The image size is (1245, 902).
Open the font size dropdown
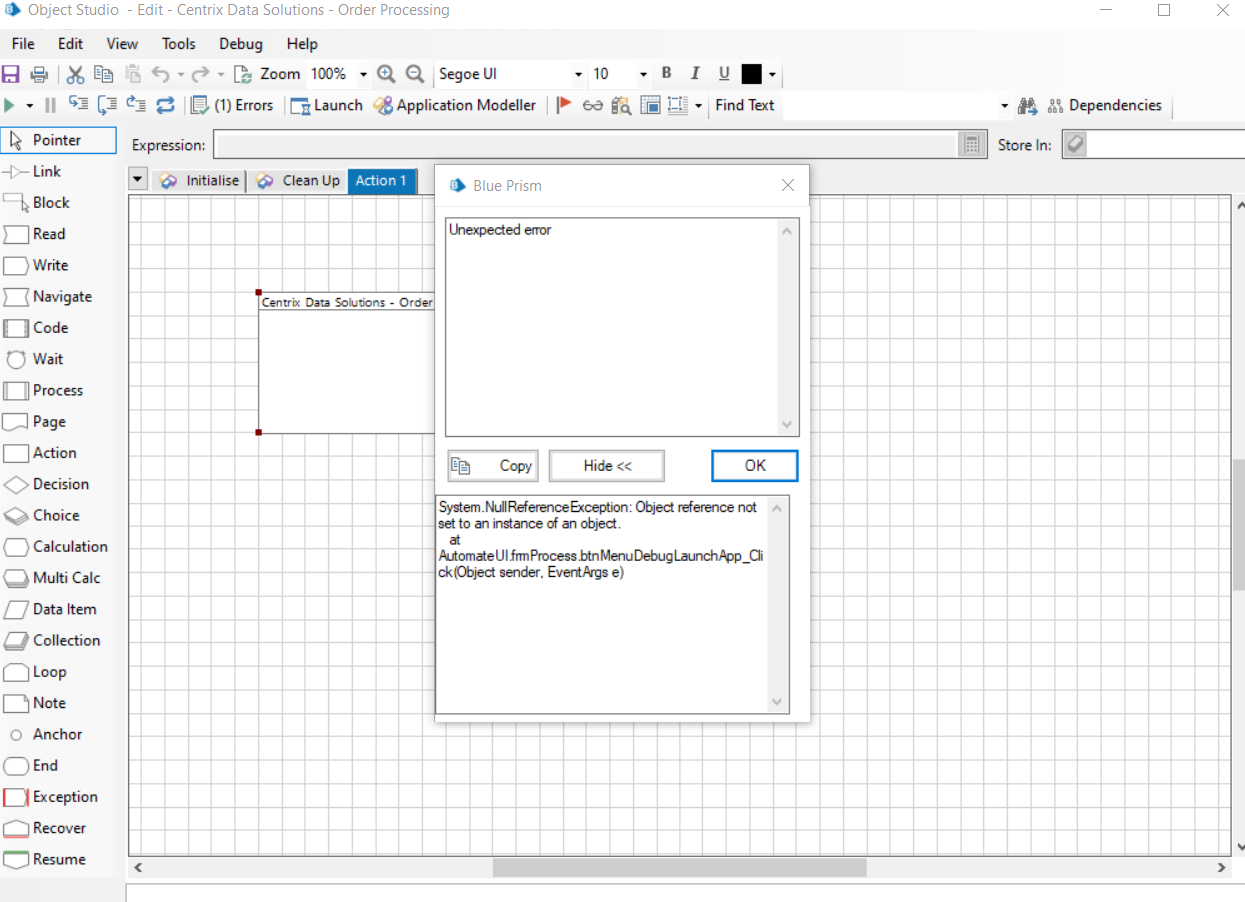641,73
